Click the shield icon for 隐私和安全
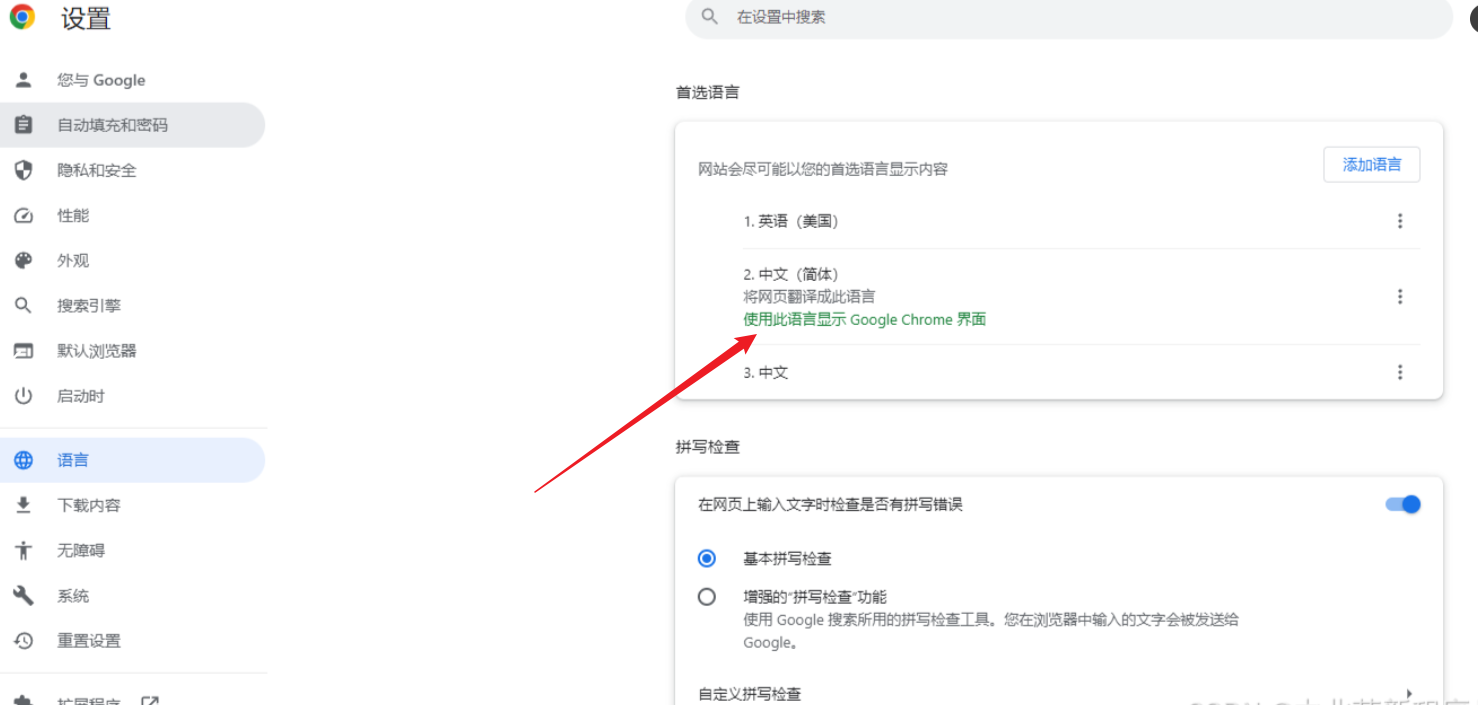 (x=23, y=170)
